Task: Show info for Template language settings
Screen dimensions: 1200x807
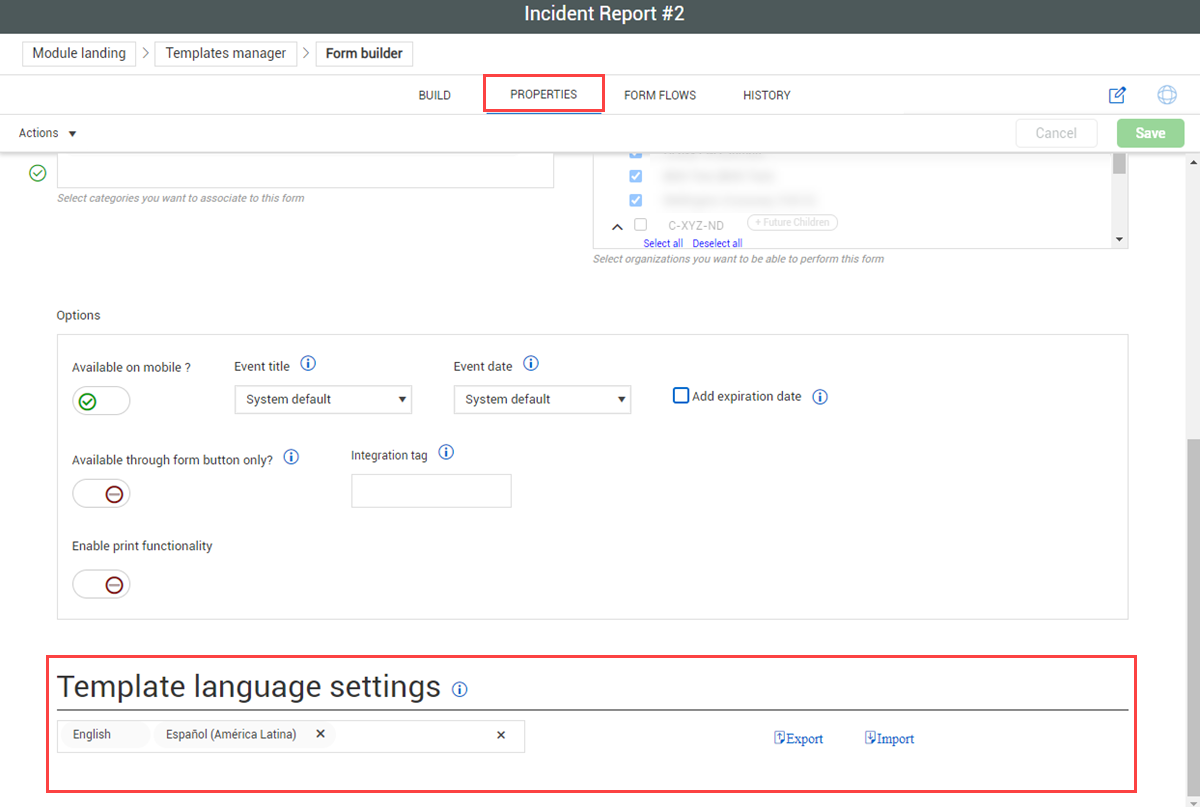Action: [460, 689]
